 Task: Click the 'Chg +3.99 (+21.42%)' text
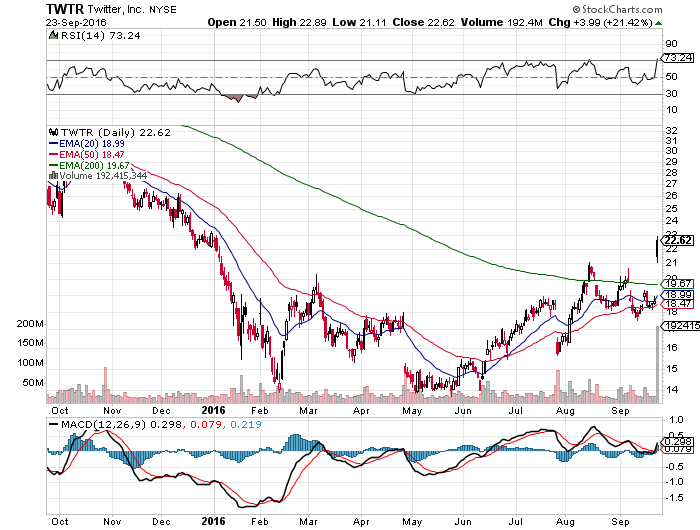[600, 22]
